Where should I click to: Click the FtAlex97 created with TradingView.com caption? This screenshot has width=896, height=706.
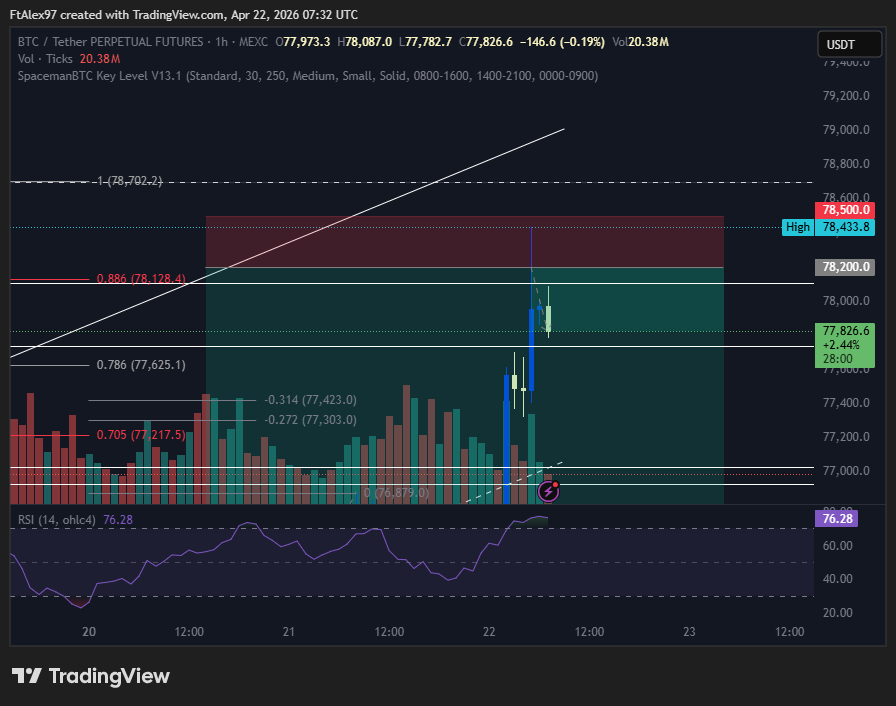(x=183, y=15)
